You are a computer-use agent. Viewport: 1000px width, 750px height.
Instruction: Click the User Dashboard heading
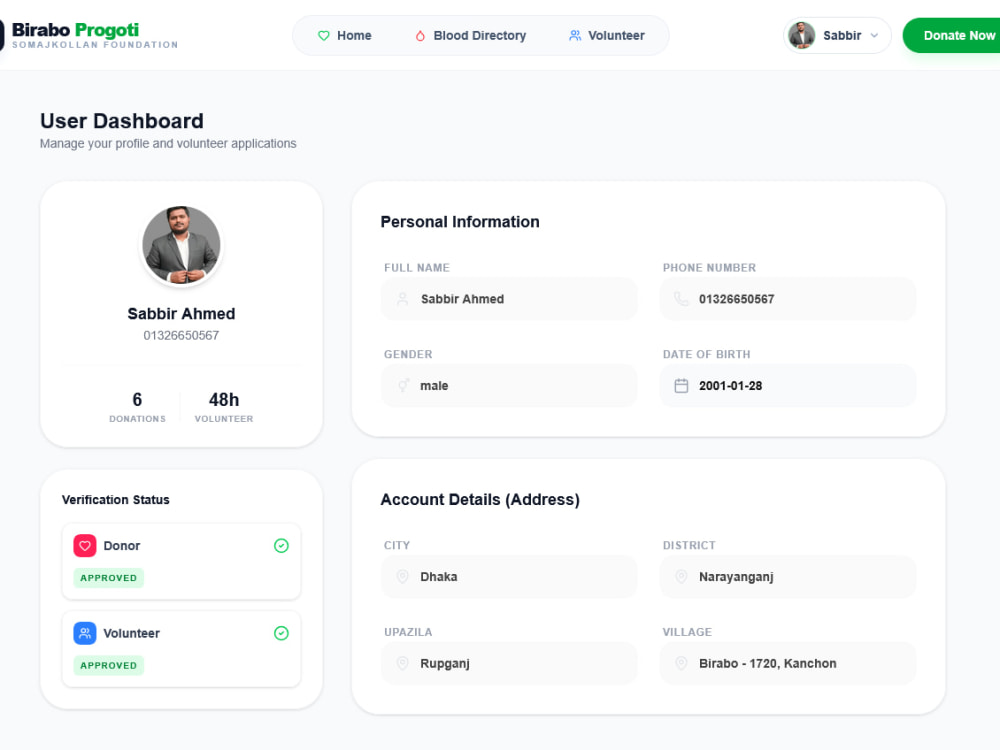[x=122, y=121]
